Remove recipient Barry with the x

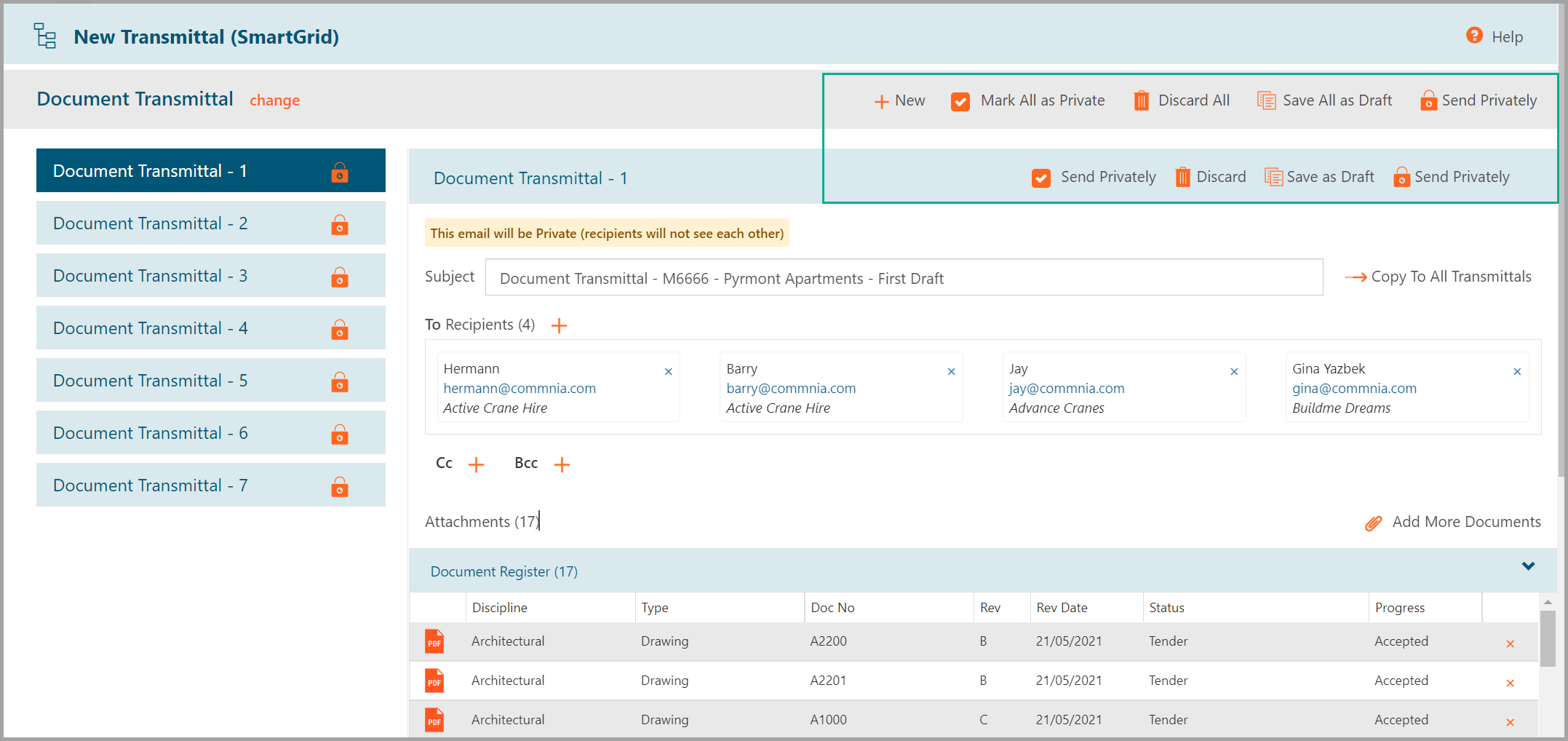tap(951, 371)
